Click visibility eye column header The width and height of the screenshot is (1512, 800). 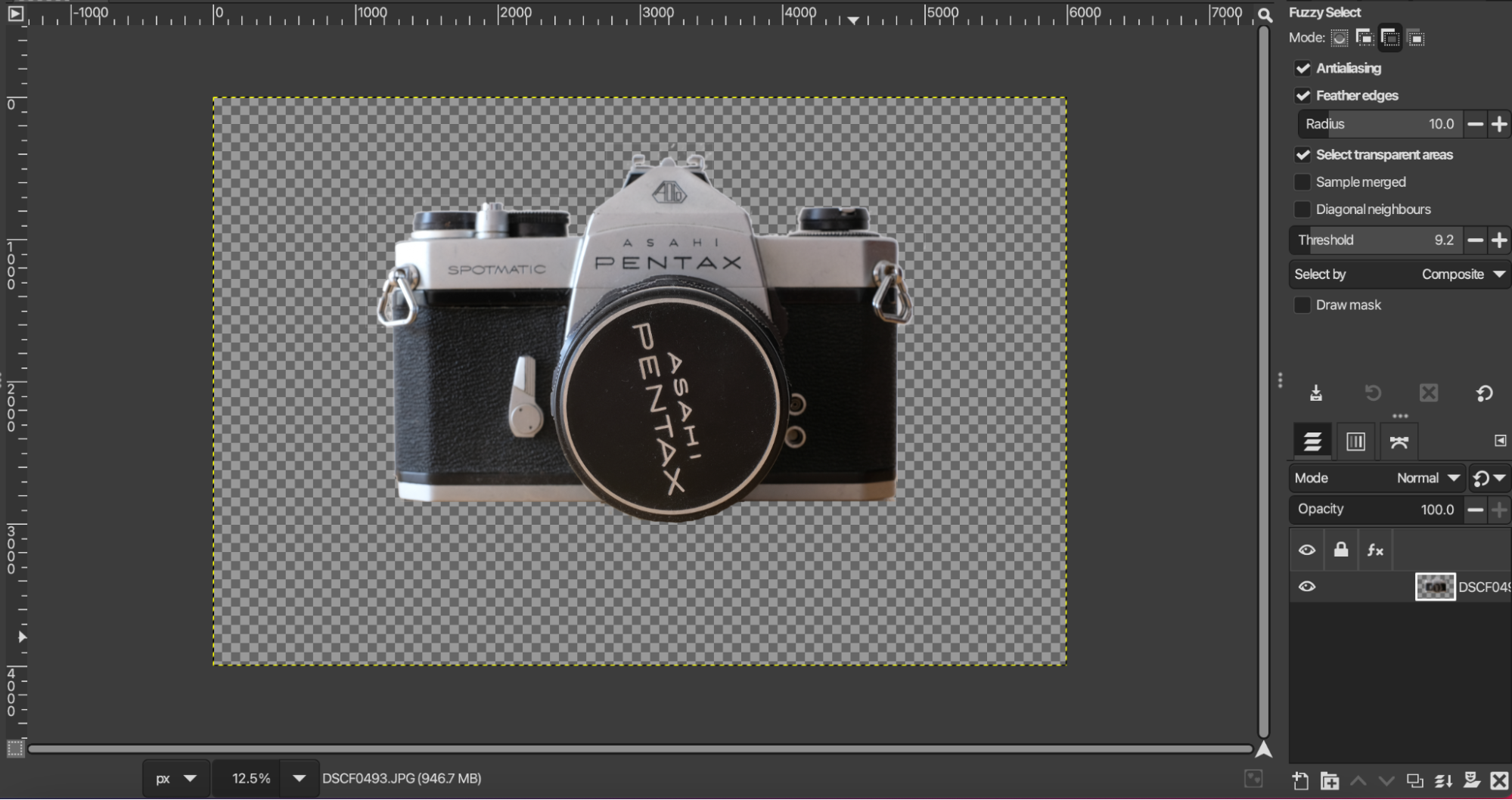click(1307, 550)
